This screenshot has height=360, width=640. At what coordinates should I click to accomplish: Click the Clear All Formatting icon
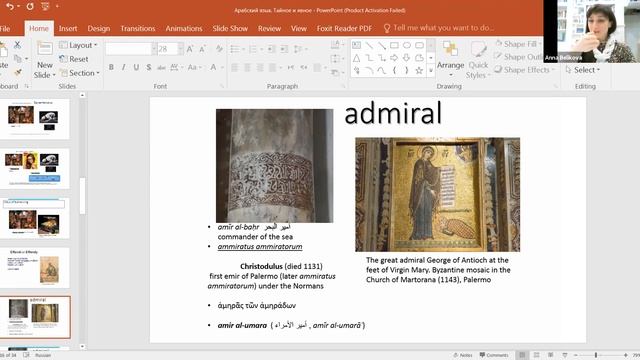[x=219, y=49]
